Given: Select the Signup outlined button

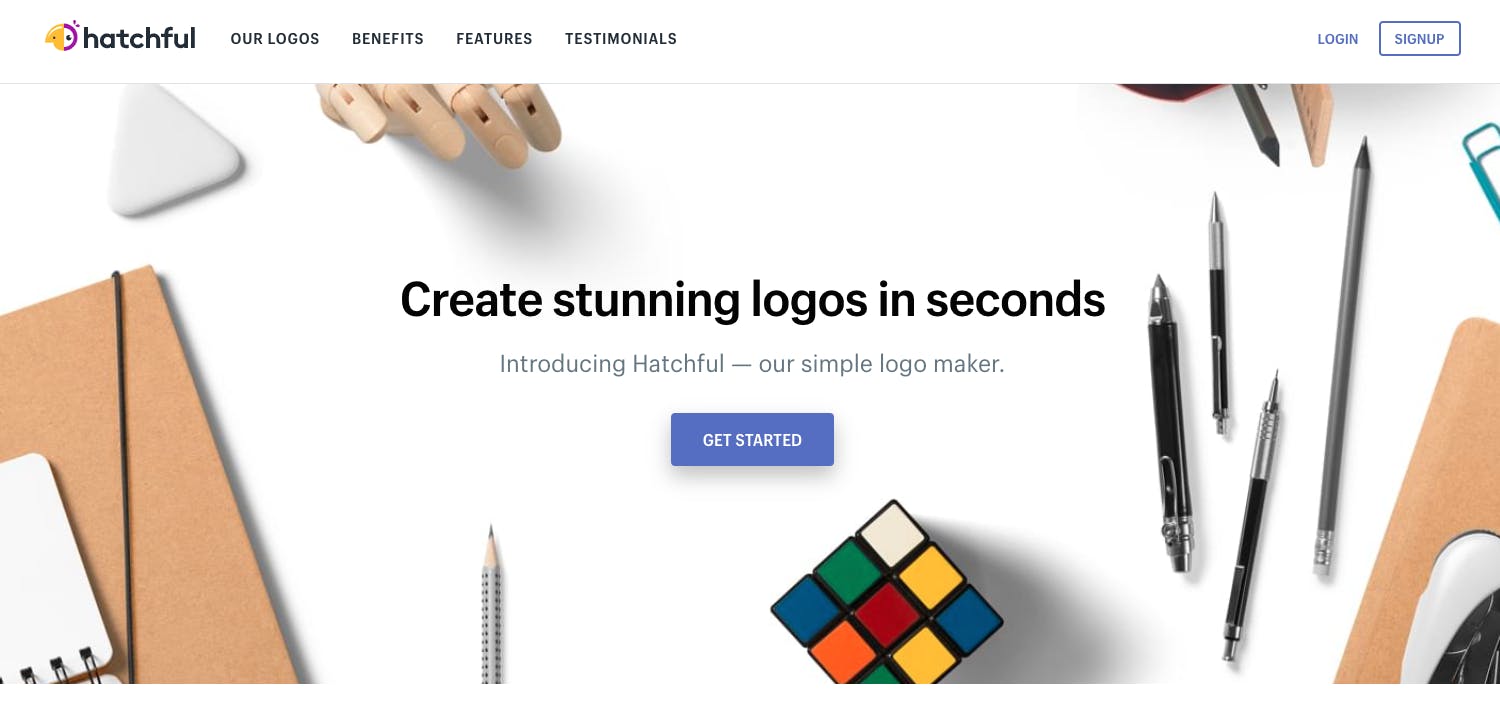Looking at the screenshot, I should click(1420, 39).
